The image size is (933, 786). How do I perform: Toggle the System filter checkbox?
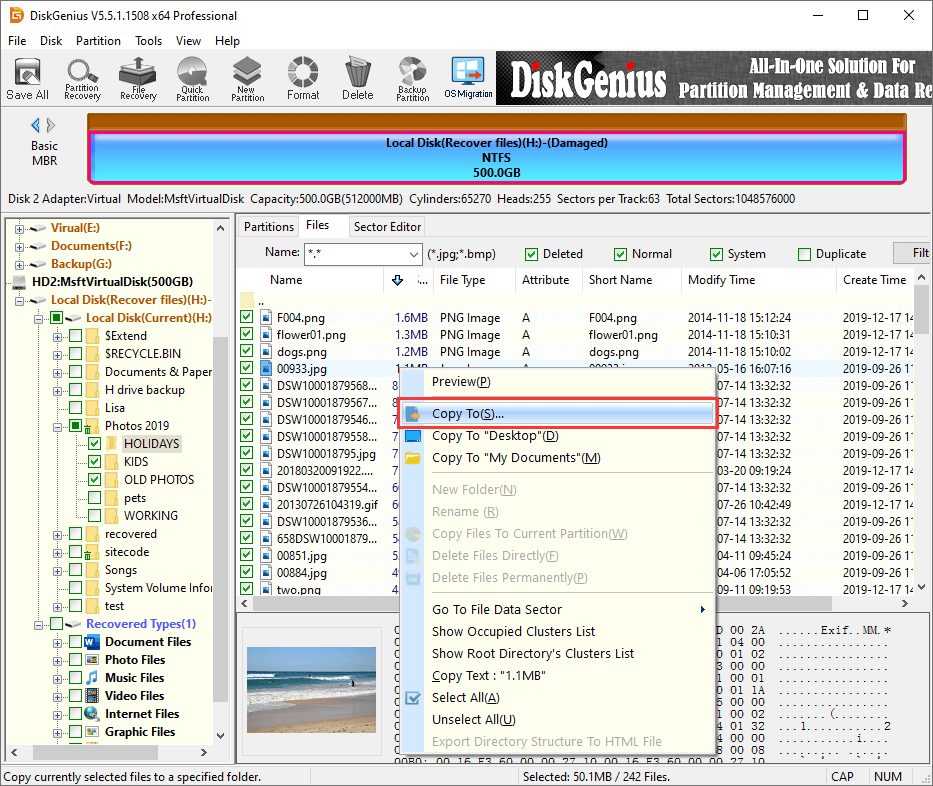tap(716, 254)
